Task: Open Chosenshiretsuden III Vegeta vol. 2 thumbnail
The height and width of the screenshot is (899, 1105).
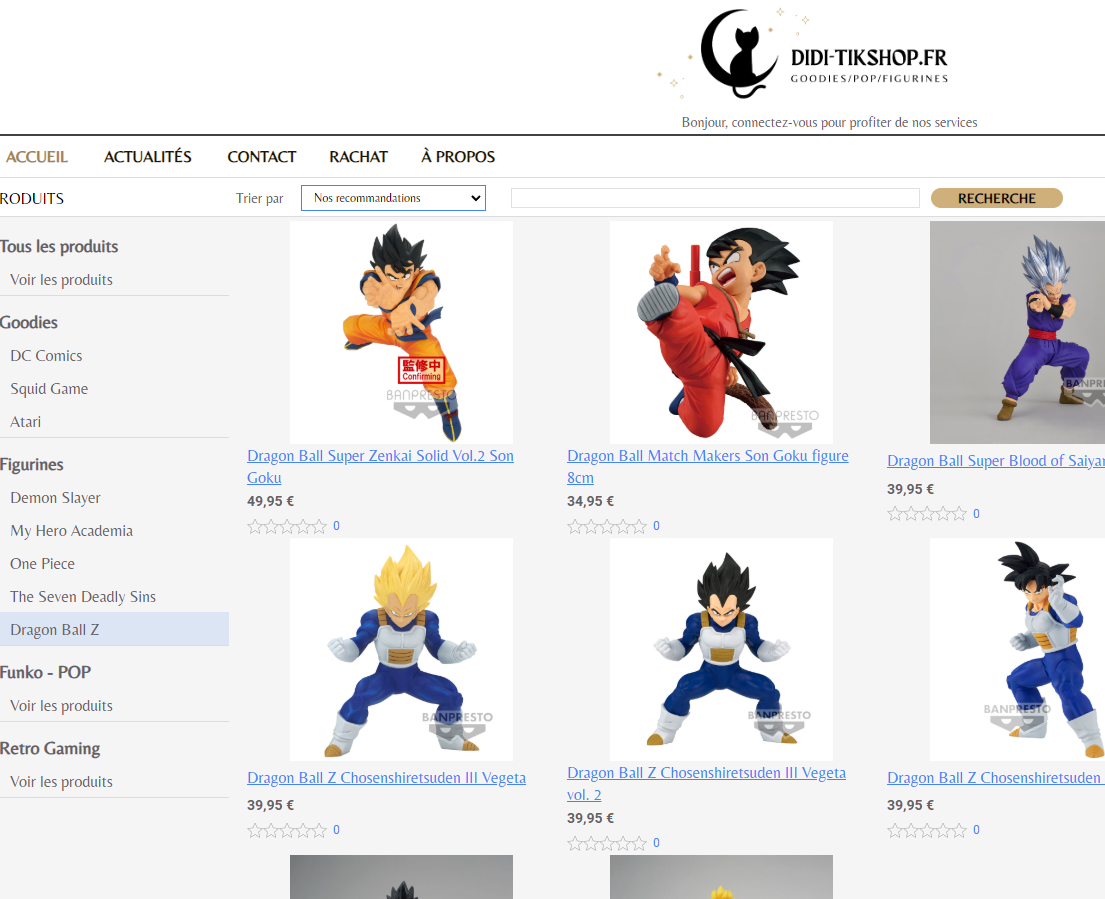Action: [x=721, y=650]
